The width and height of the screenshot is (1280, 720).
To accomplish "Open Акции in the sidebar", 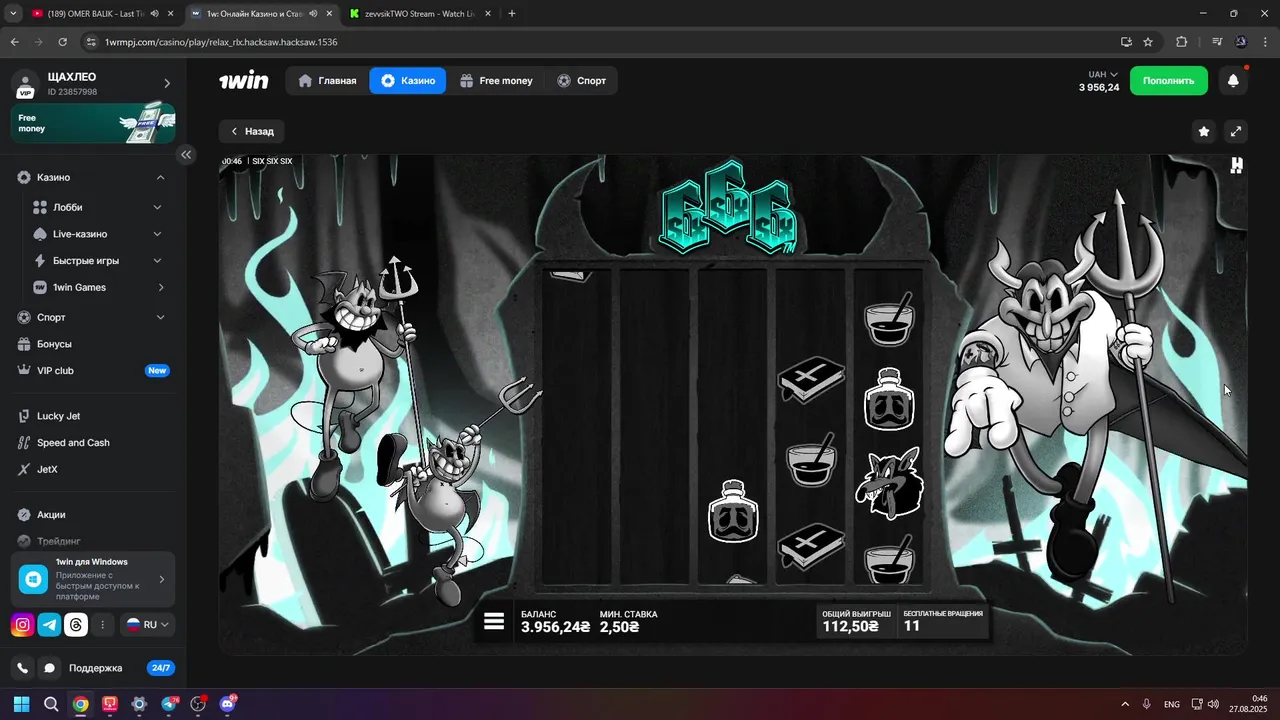I will [51, 515].
